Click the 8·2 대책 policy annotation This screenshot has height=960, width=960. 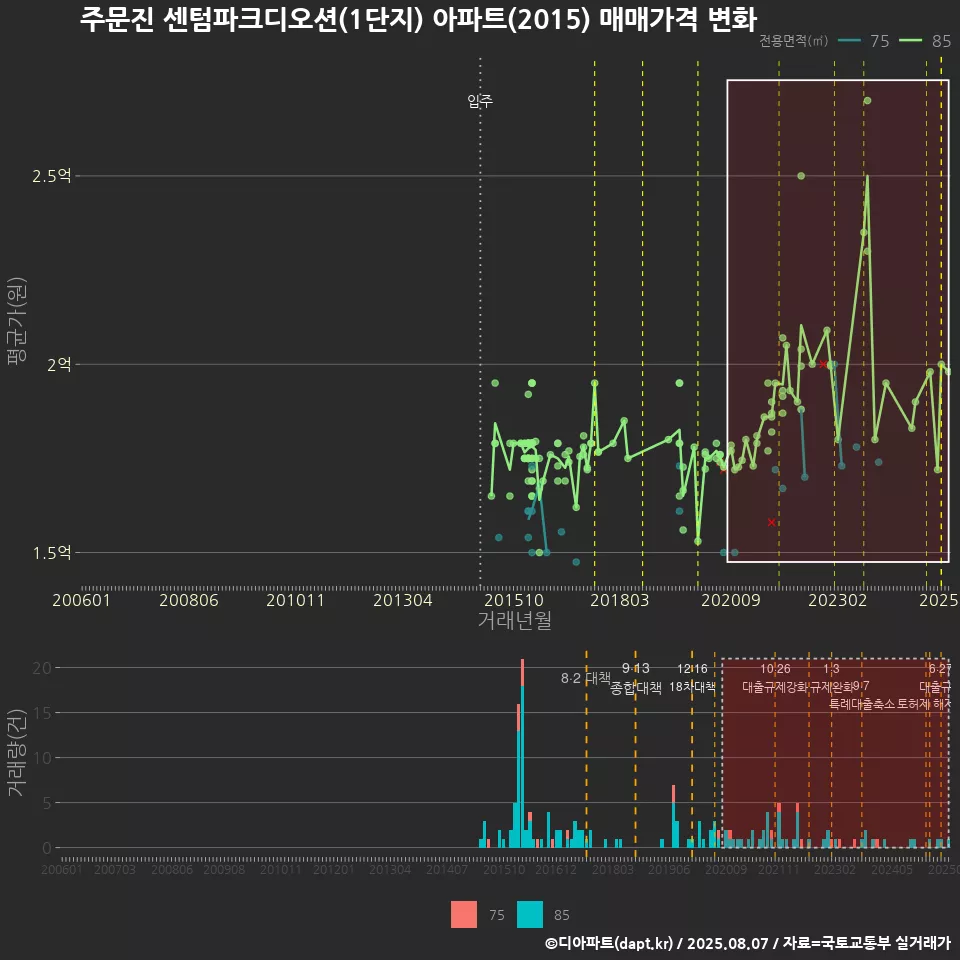(x=585, y=678)
